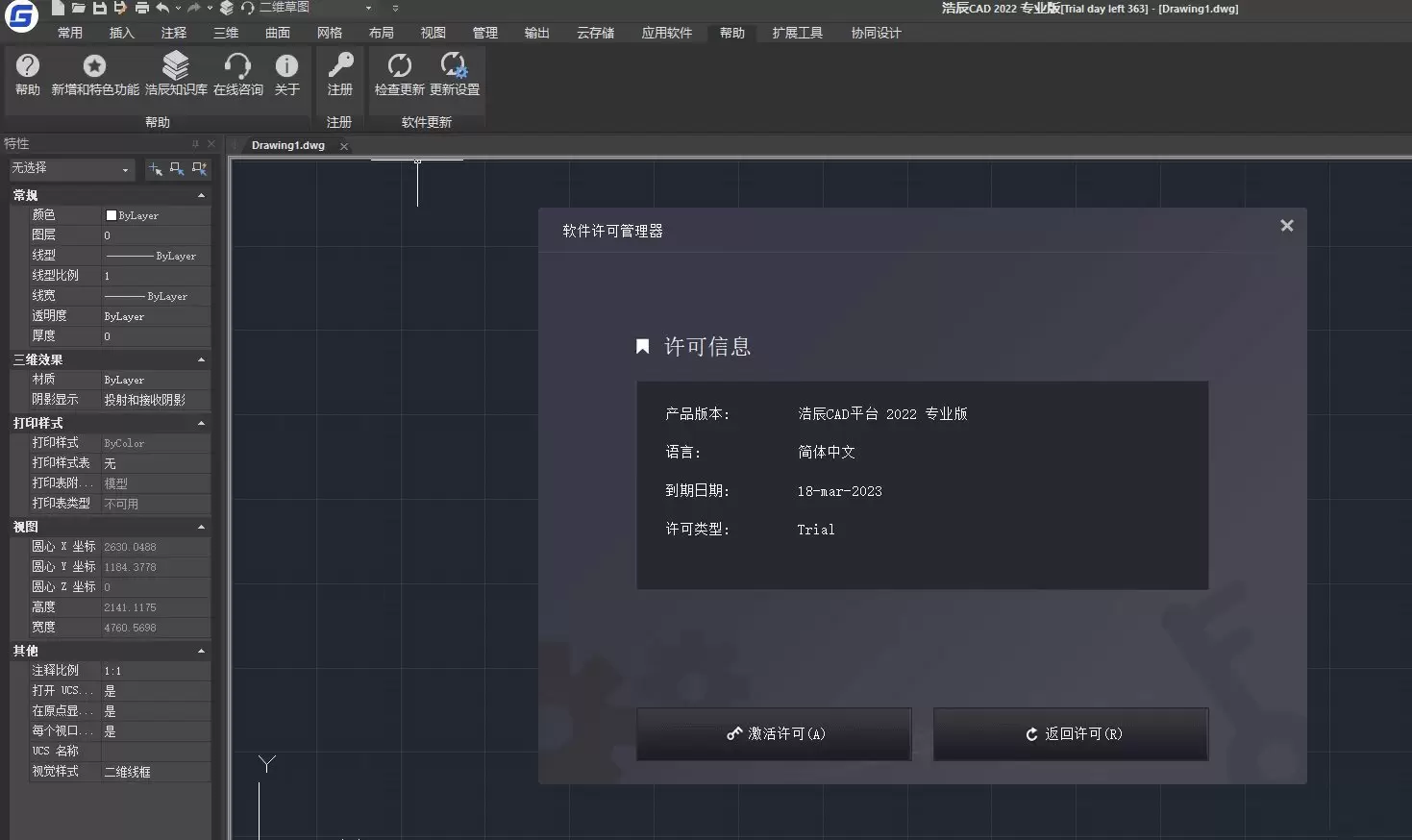This screenshot has height=840, width=1412.
Task: Open 更新设置 update settings
Action: (454, 74)
